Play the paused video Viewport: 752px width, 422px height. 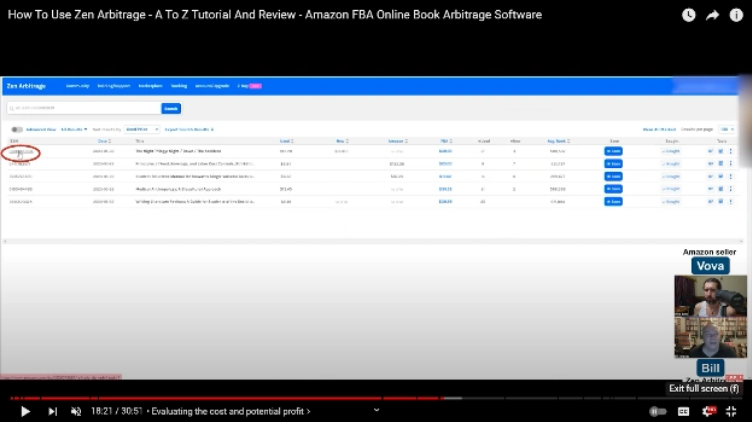pyautogui.click(x=25, y=411)
